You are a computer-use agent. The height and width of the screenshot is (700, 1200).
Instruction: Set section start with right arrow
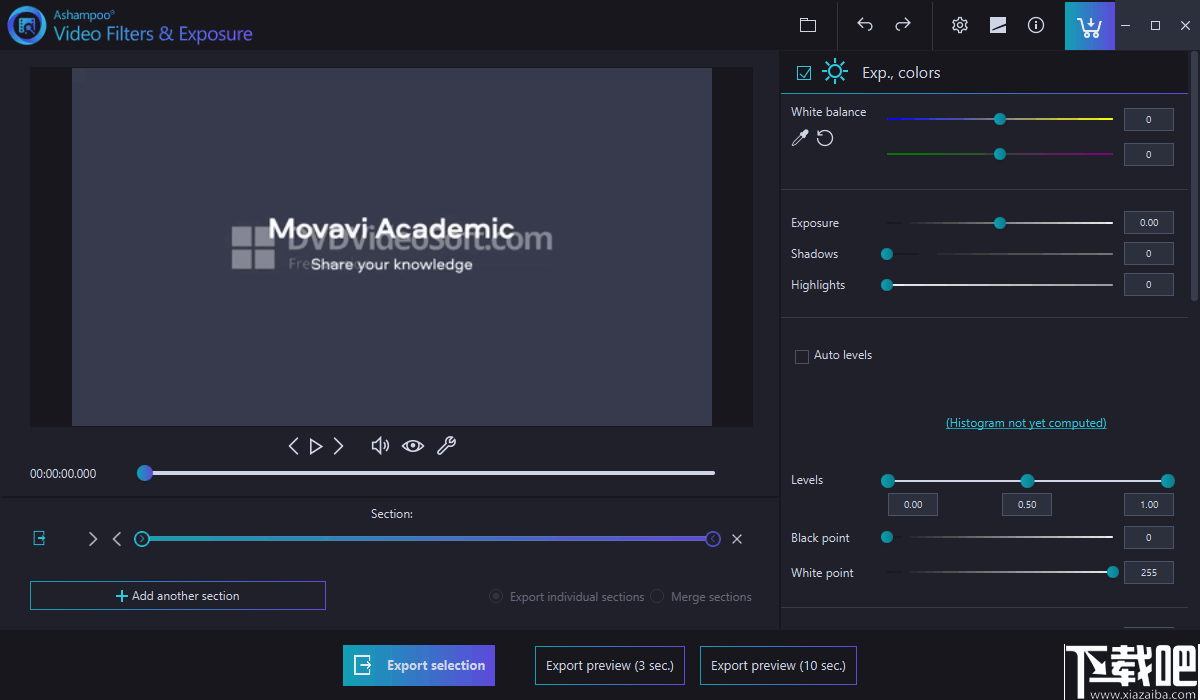coord(93,539)
